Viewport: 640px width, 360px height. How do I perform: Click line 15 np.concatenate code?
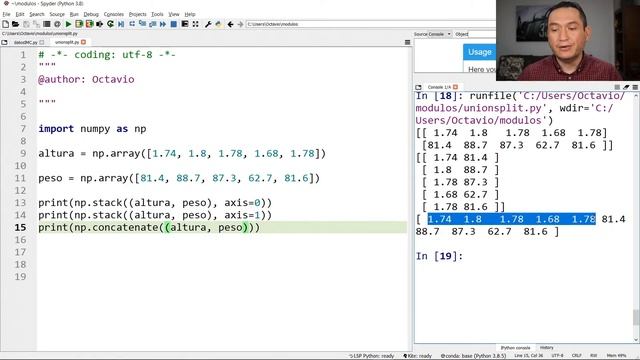pyautogui.click(x=149, y=227)
